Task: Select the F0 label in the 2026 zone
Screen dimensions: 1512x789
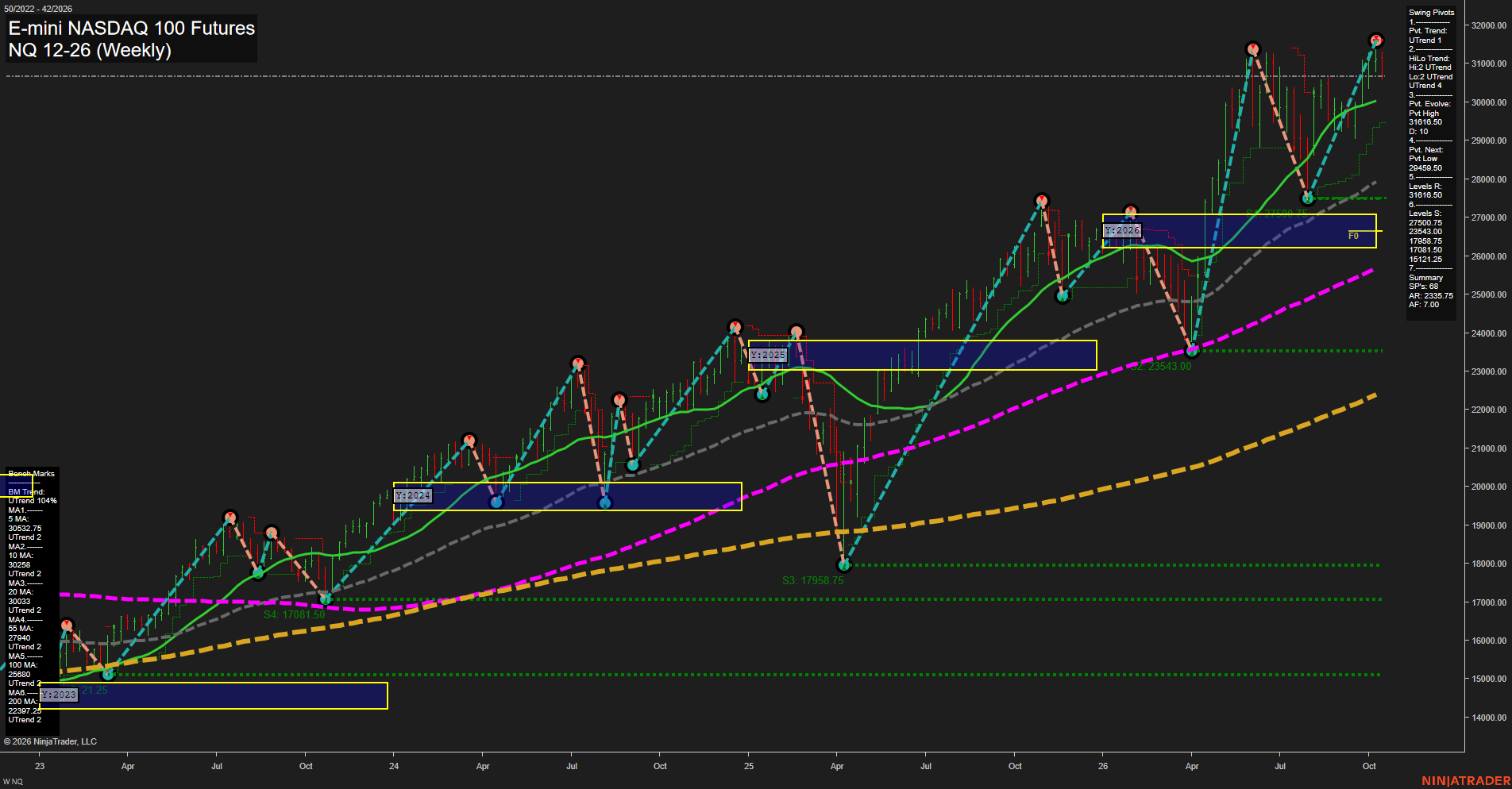Action: pos(1353,236)
